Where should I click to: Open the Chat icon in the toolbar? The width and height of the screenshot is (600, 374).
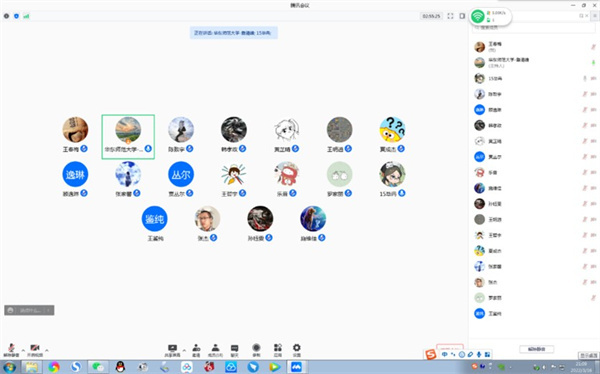point(235,350)
